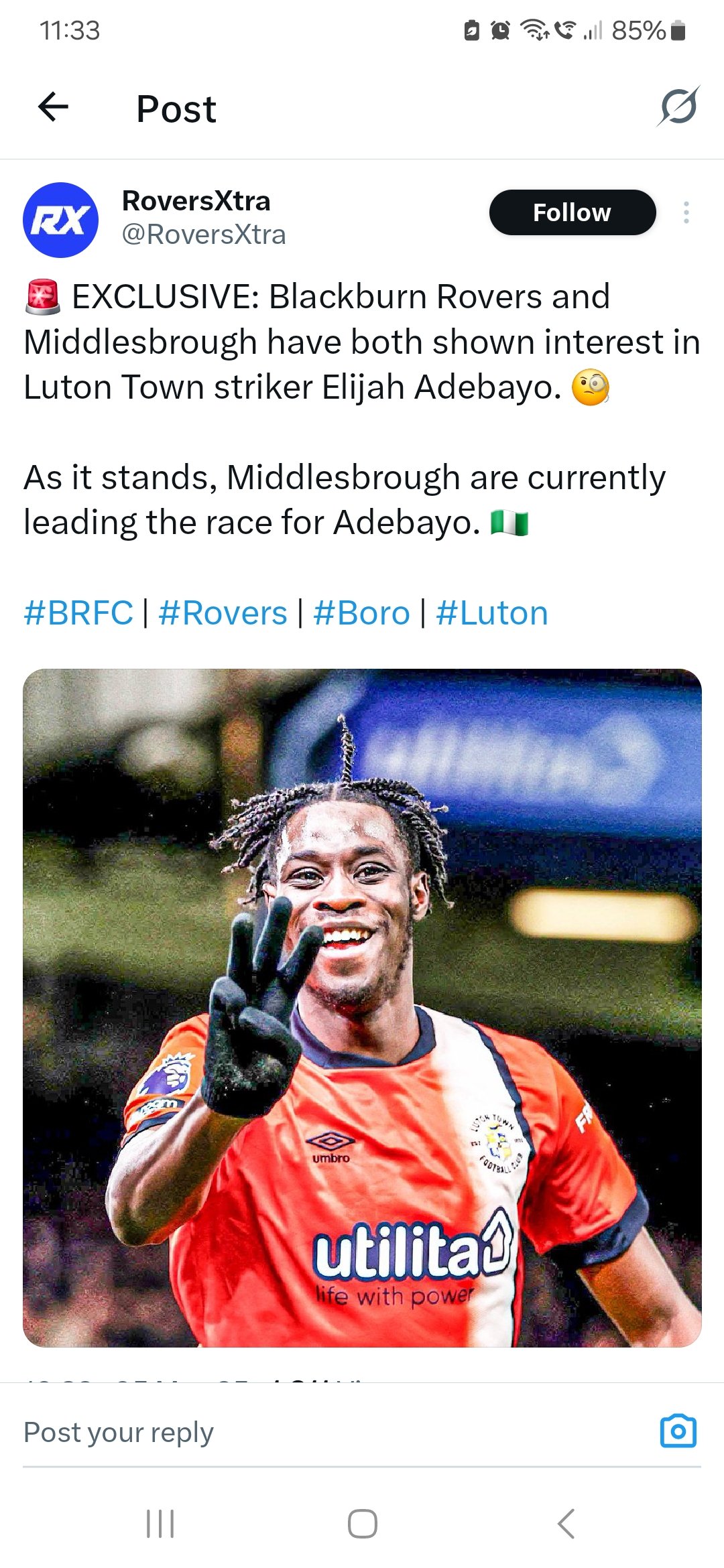This screenshot has width=724, height=1568.
Task: Tap the Android back navigation chevron
Action: point(566,1524)
